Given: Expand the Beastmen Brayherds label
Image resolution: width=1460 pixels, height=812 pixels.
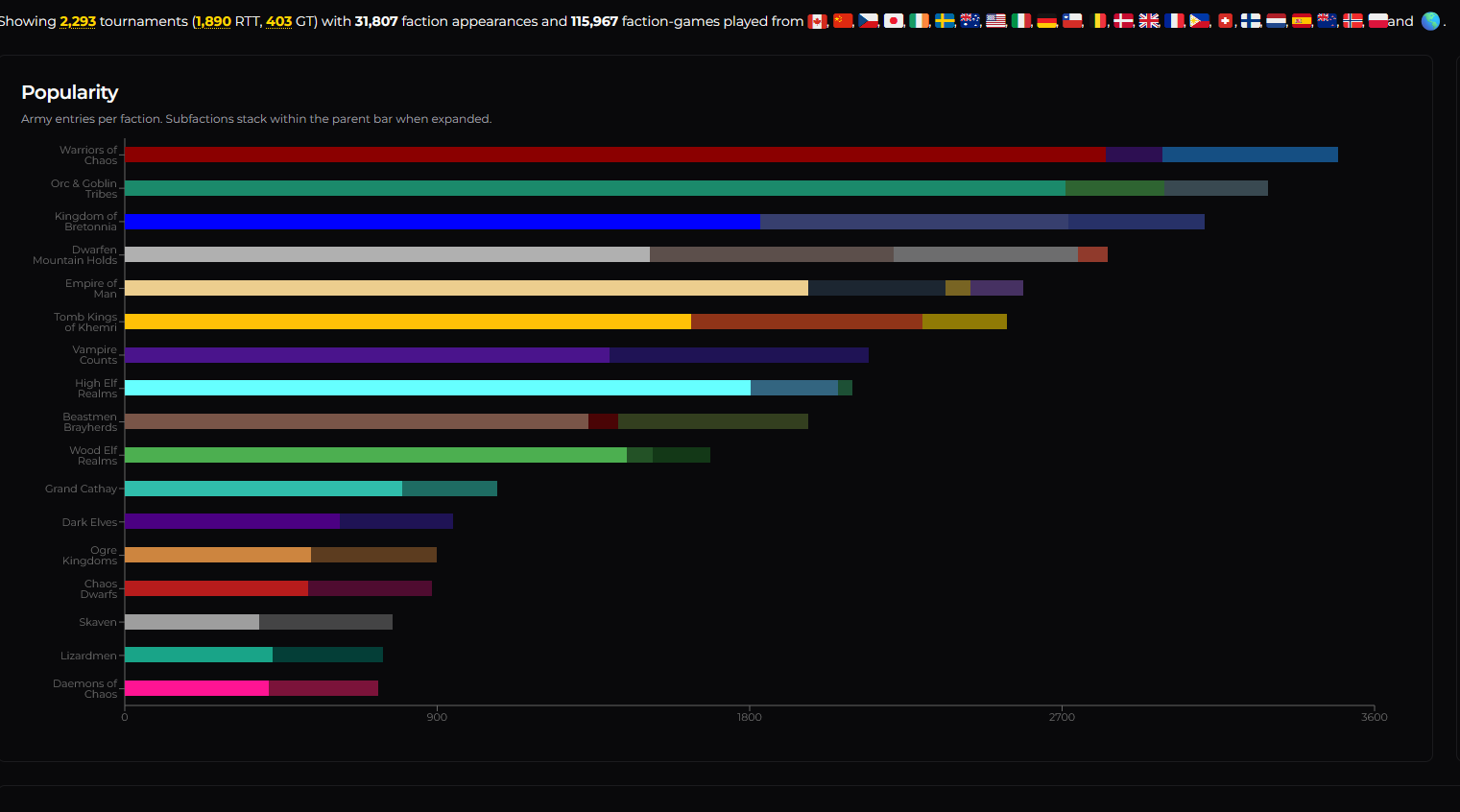Looking at the screenshot, I should (x=90, y=422).
